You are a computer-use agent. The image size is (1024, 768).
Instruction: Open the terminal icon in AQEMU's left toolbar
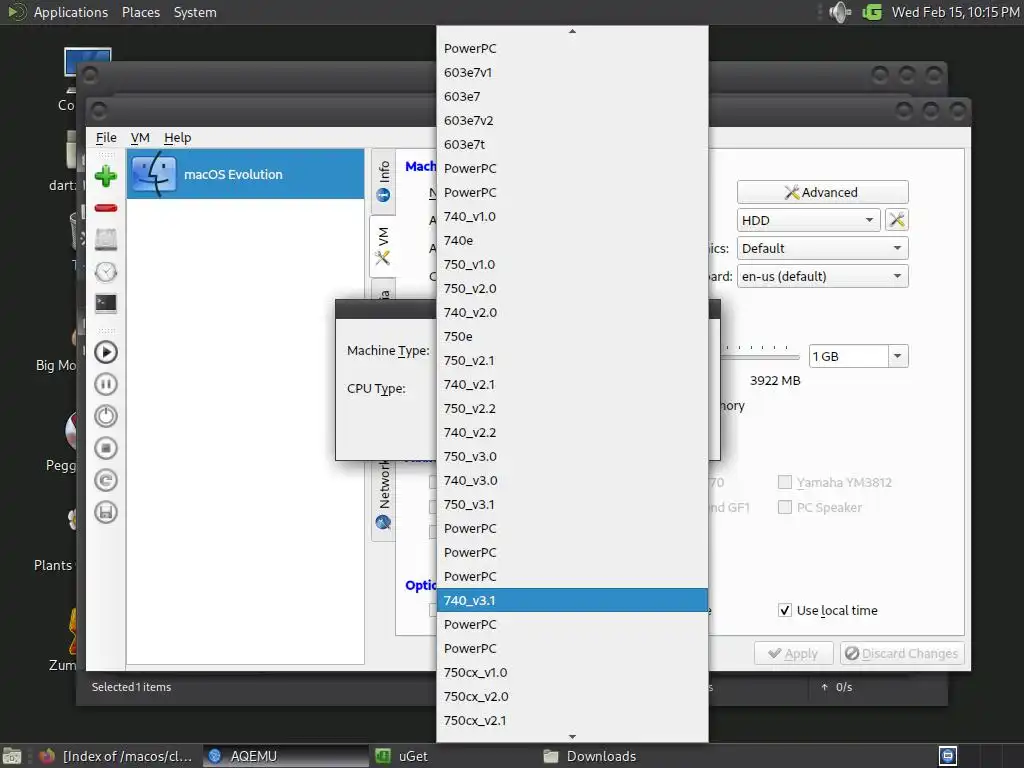(106, 303)
